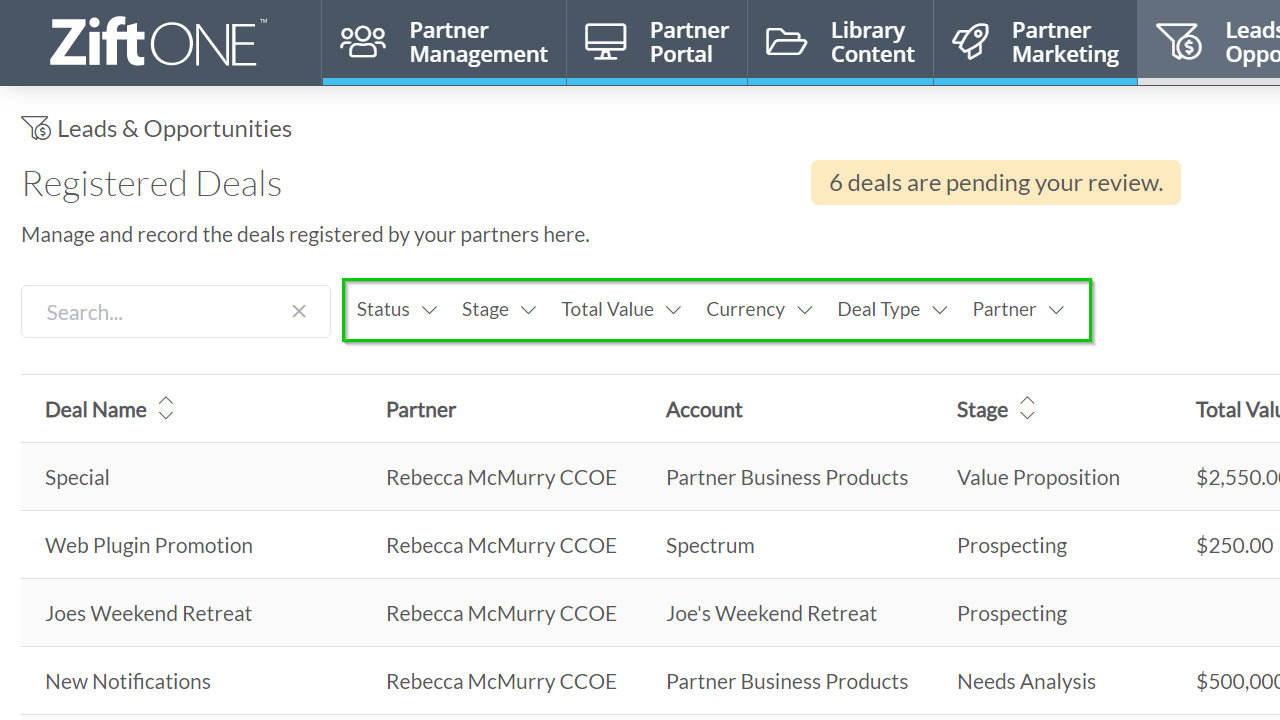Switch to the Partner Management tab

(x=443, y=42)
